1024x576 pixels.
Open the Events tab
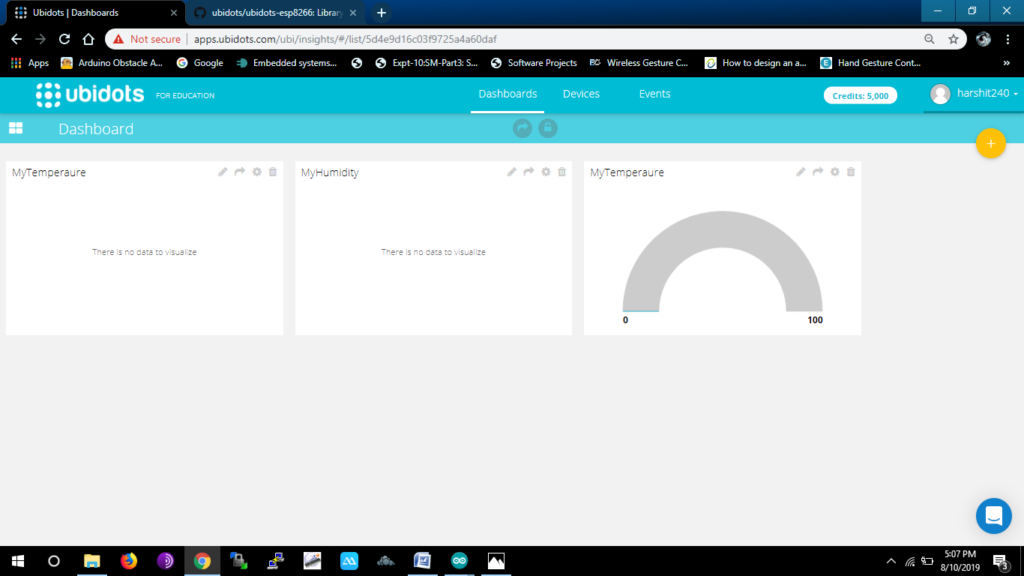(x=654, y=94)
